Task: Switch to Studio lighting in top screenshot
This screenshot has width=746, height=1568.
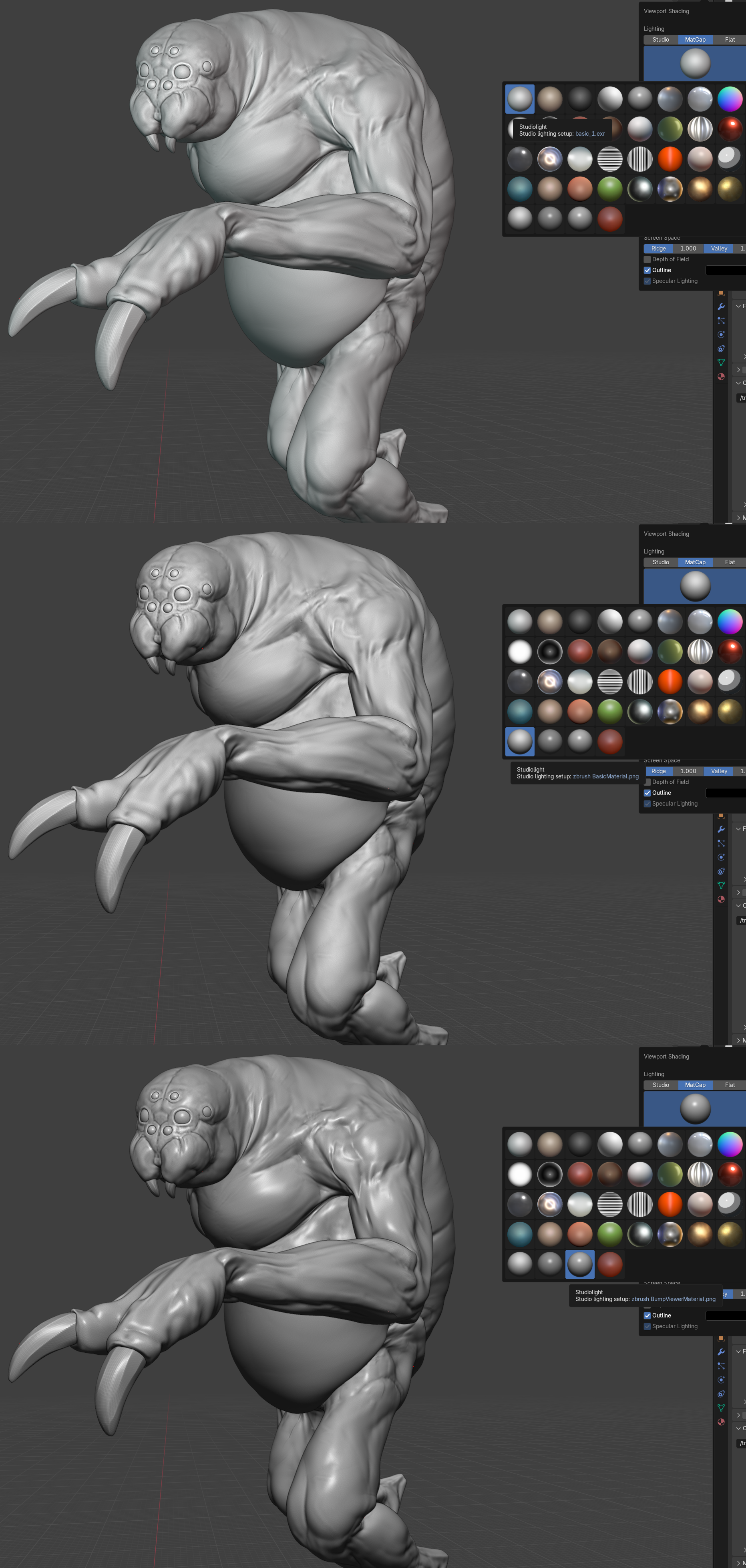Action: pyautogui.click(x=661, y=40)
